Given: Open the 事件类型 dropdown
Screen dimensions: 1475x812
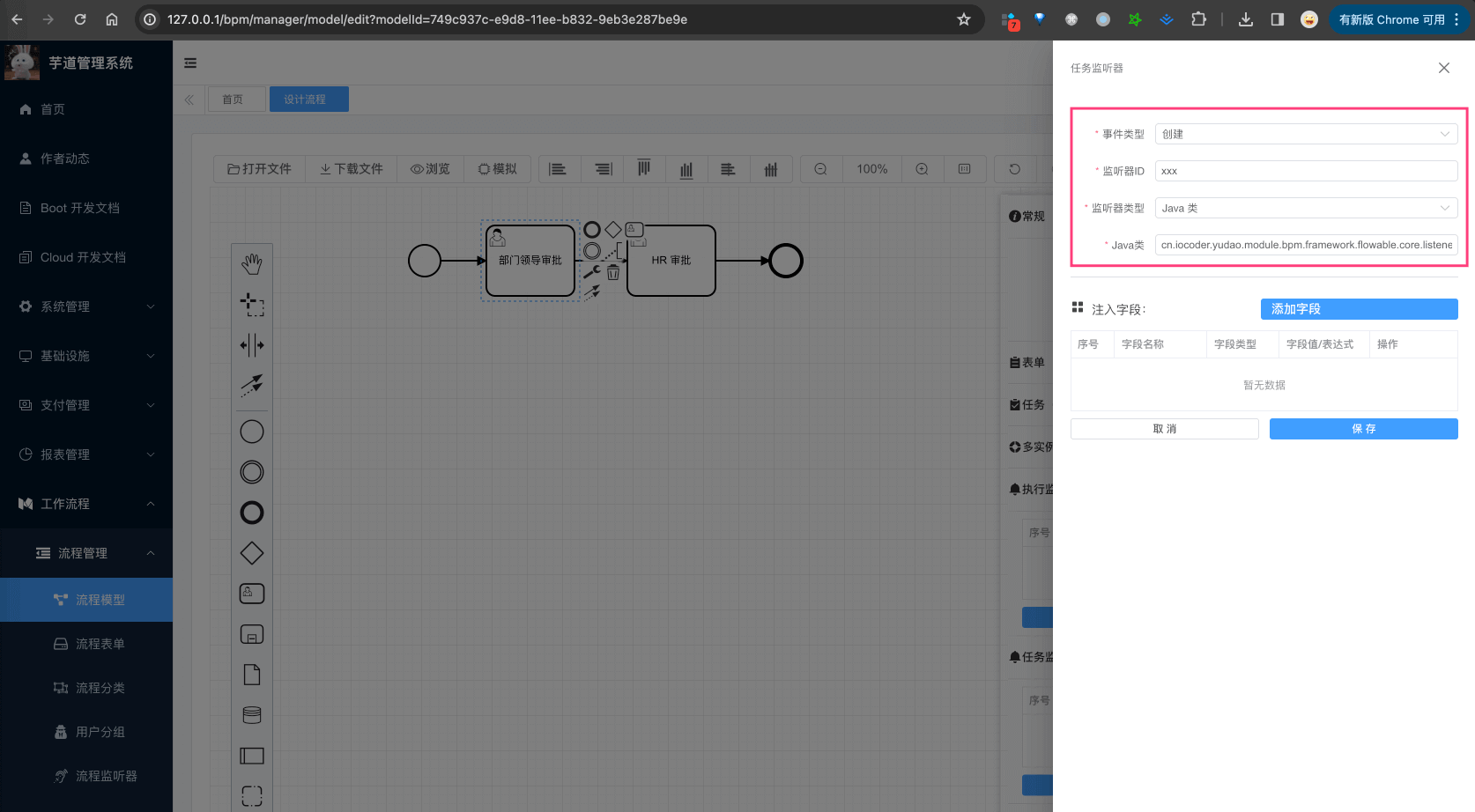Looking at the screenshot, I should (1306, 134).
